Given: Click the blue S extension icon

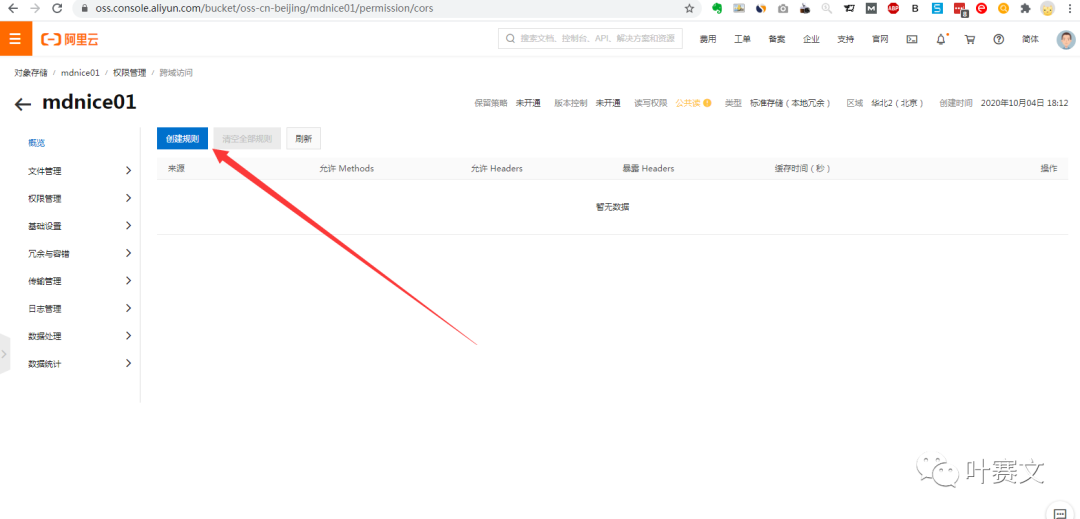Looking at the screenshot, I should click(937, 9).
